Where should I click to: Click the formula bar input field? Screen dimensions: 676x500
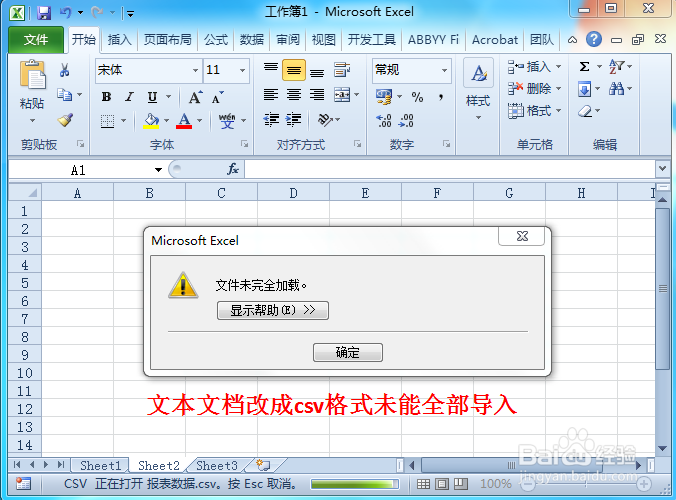(x=451, y=169)
